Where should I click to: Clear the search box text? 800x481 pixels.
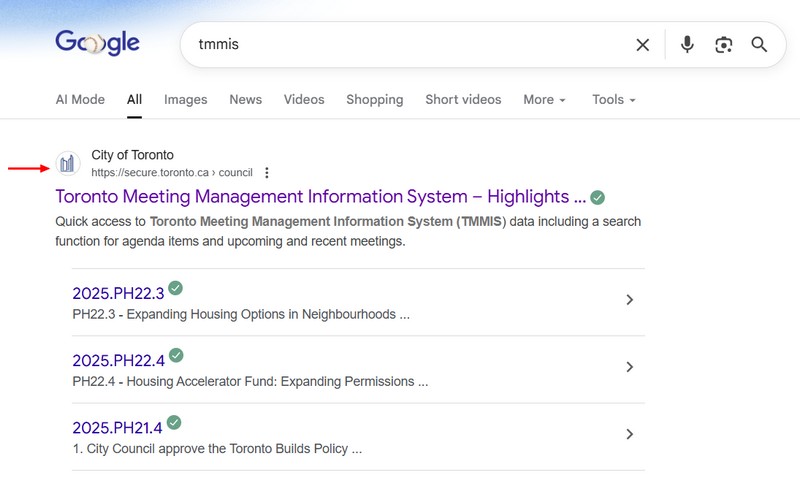click(x=642, y=45)
